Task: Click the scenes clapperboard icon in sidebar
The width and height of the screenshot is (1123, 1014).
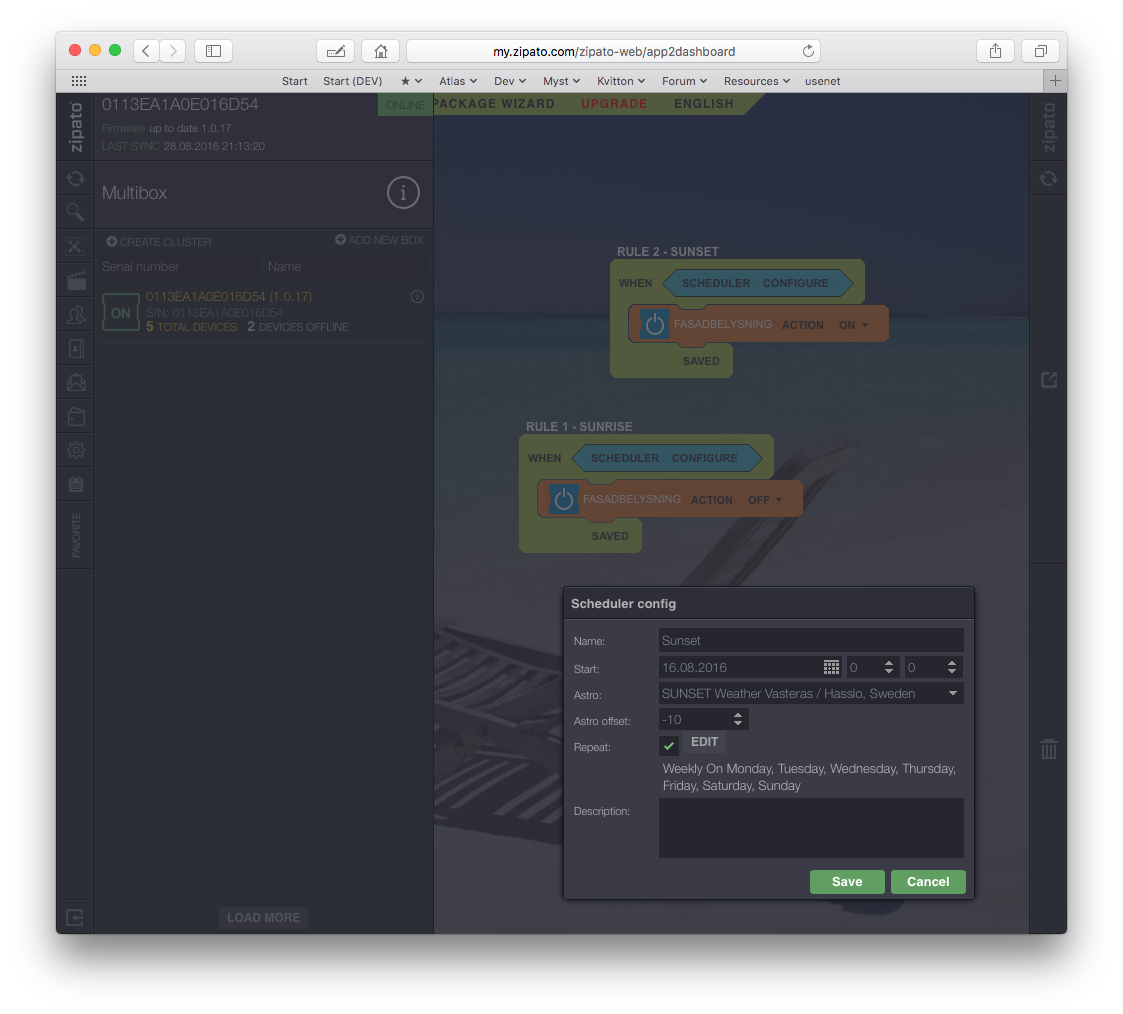Action: coord(75,280)
